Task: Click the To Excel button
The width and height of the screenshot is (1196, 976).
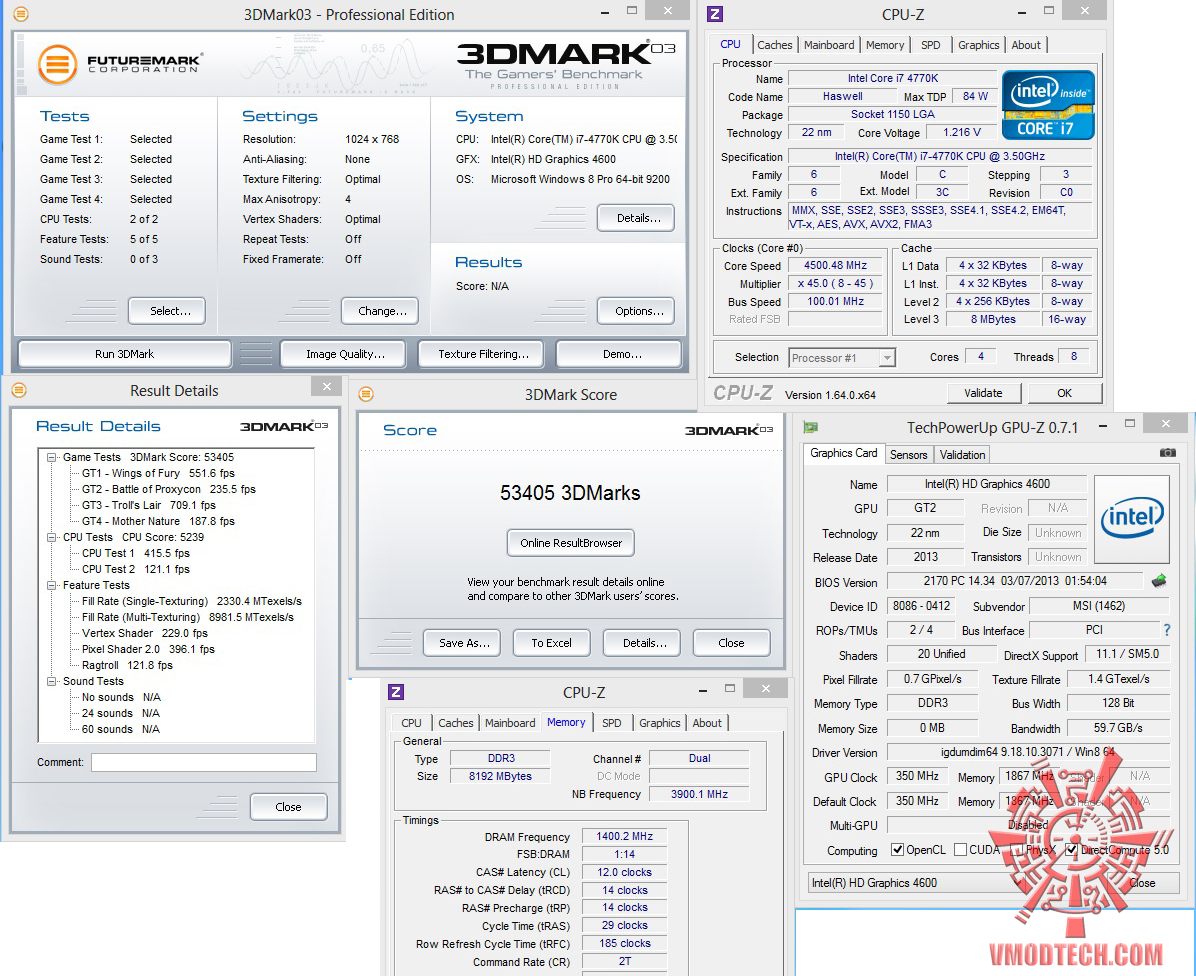Action: click(x=551, y=643)
